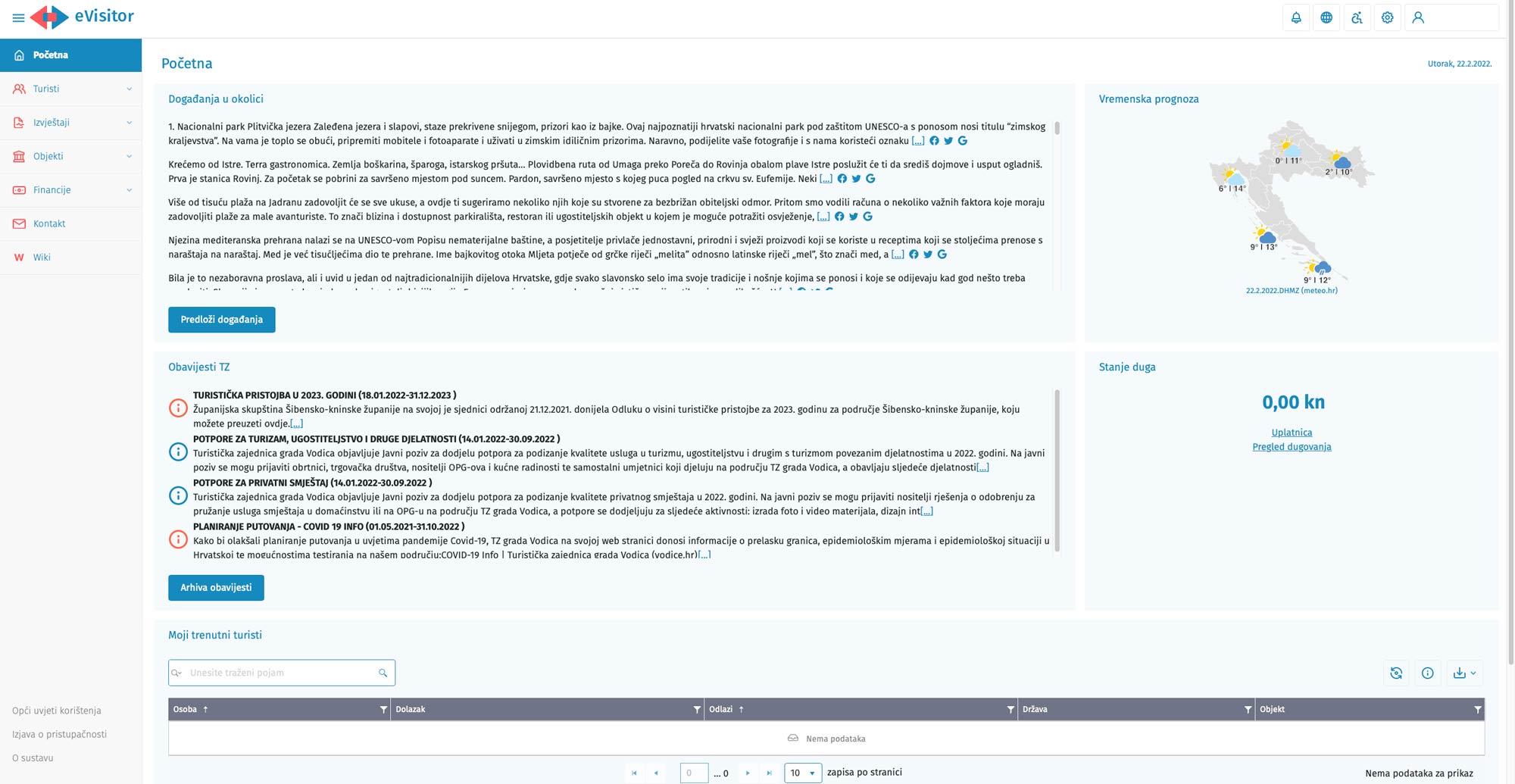
Task: Open the export download dropdown
Action: (1464, 673)
